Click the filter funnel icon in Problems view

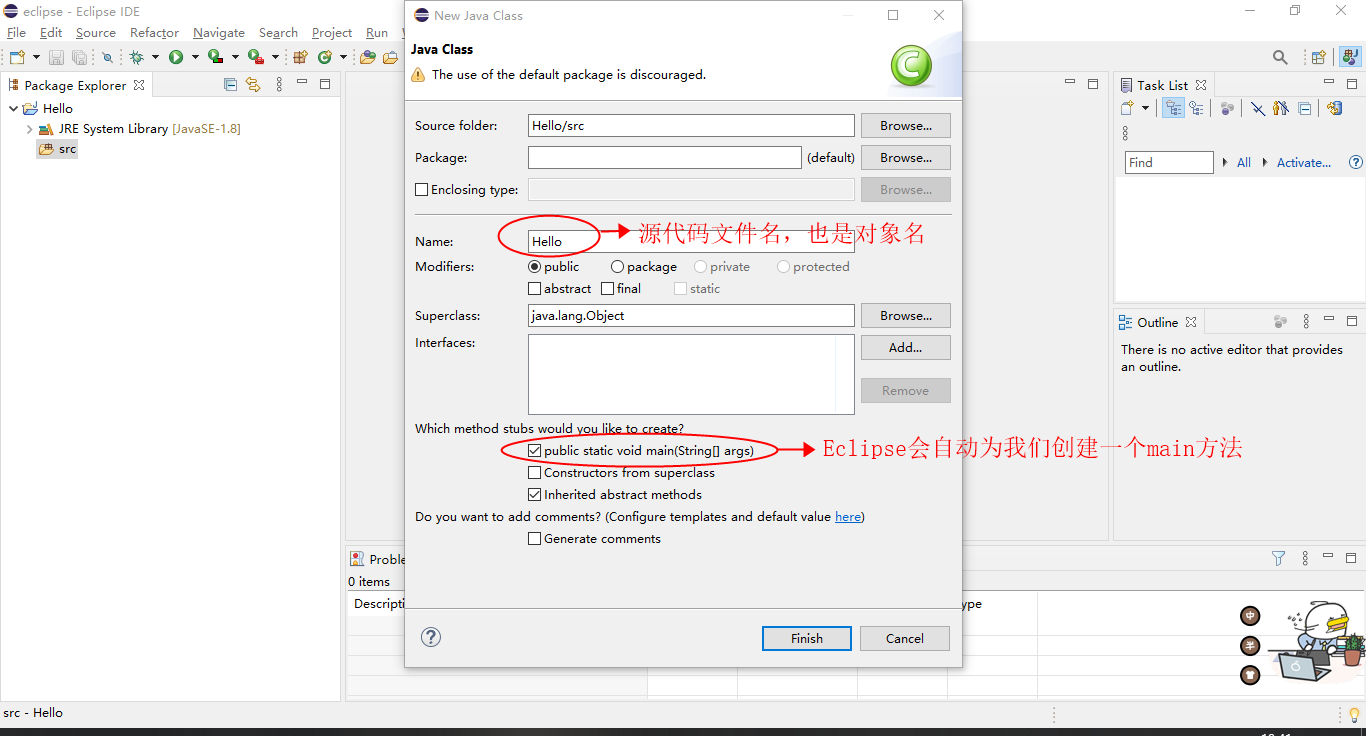point(1278,558)
